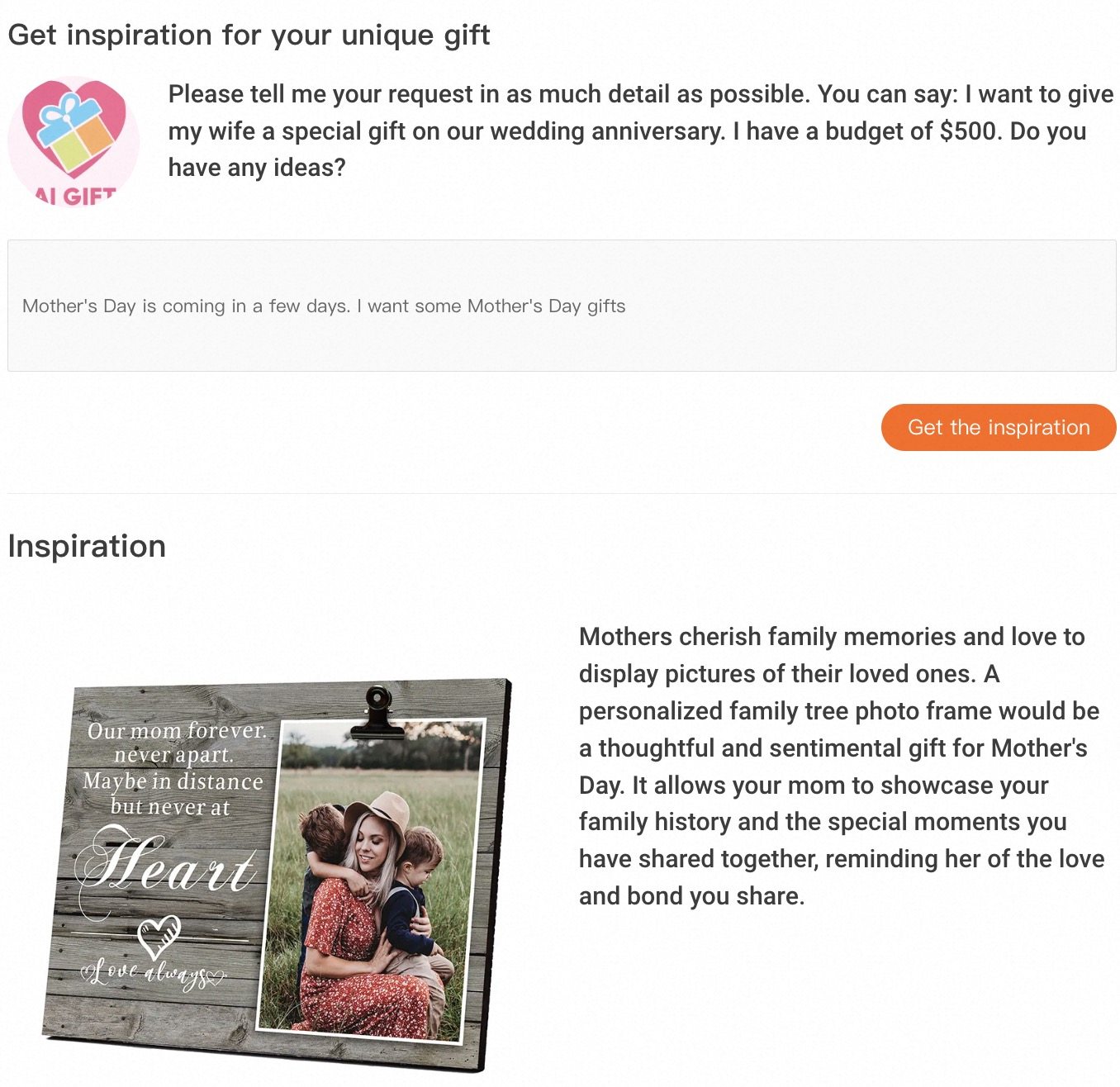Click the "Get inspiration for your unique gift" heading

coord(249,35)
